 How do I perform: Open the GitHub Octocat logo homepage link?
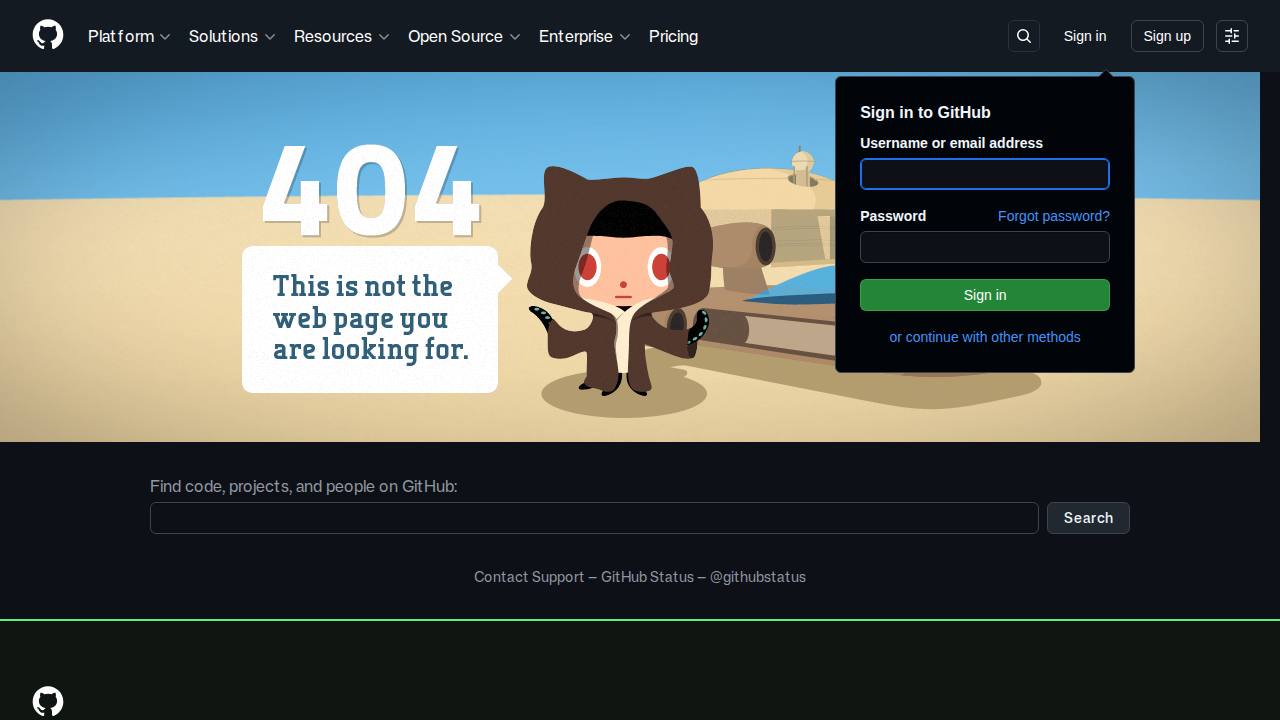pos(48,35)
